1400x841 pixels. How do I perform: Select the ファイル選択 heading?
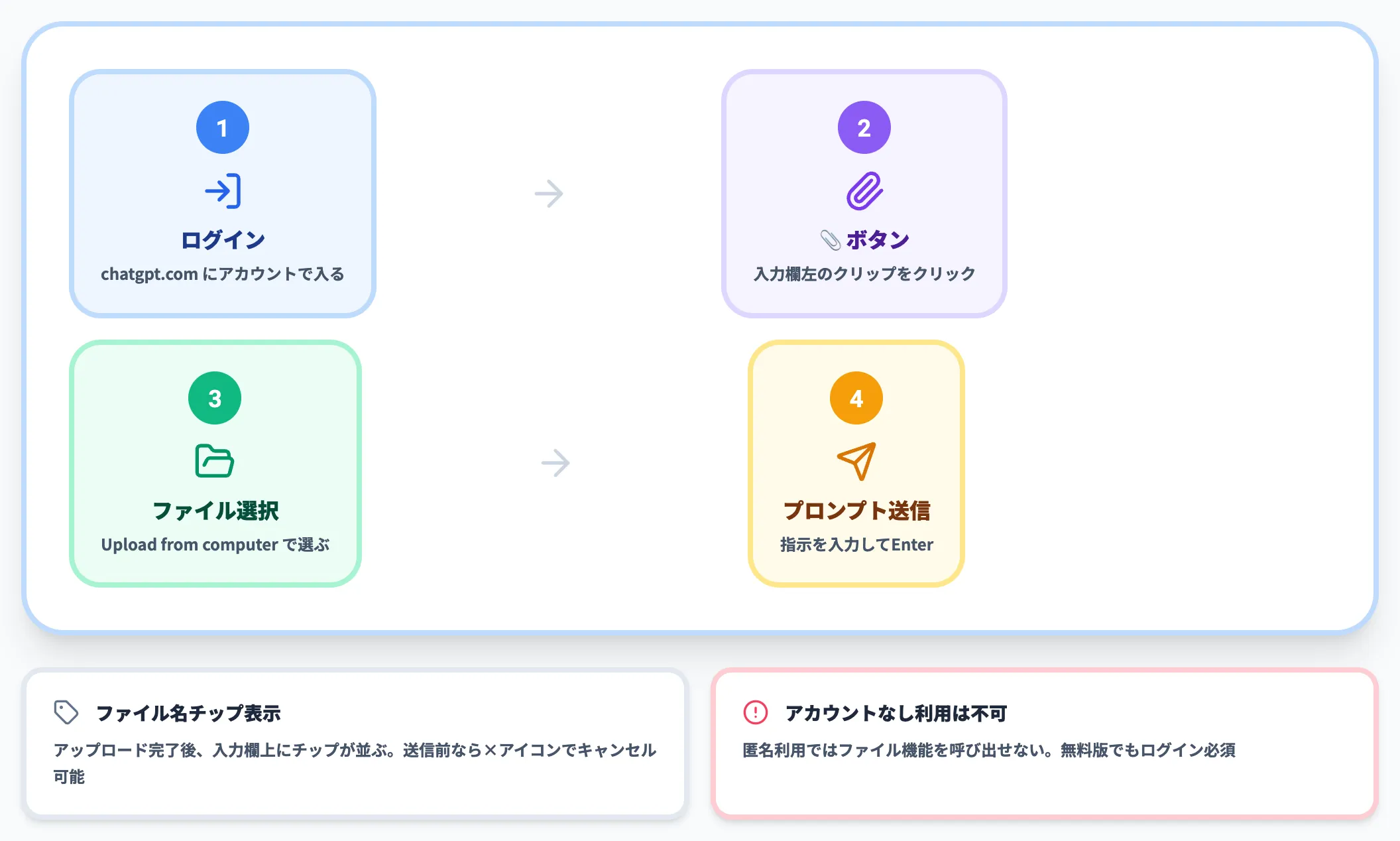pyautogui.click(x=215, y=511)
